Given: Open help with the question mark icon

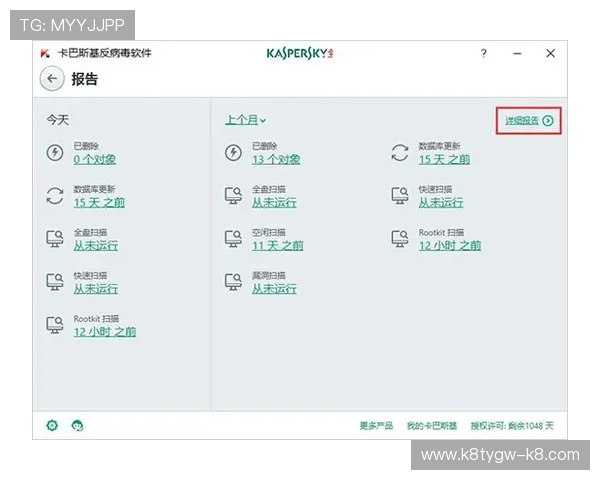Looking at the screenshot, I should [x=484, y=53].
